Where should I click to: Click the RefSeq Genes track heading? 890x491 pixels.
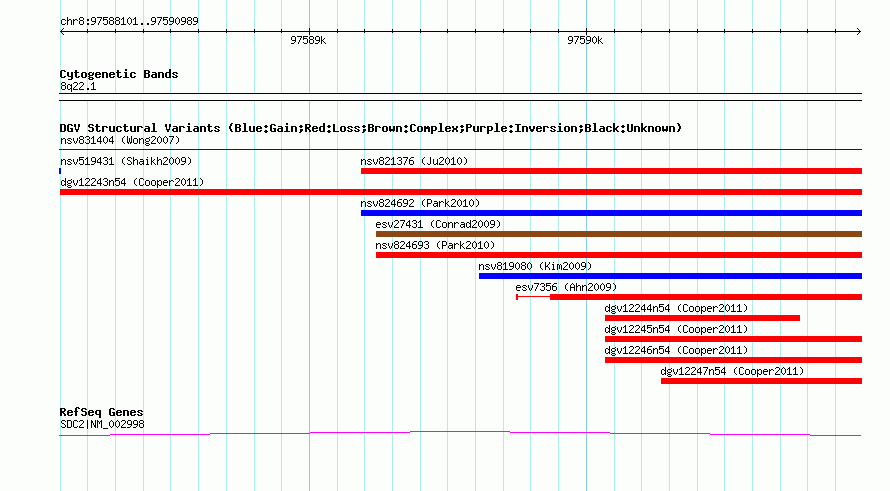tap(101, 412)
